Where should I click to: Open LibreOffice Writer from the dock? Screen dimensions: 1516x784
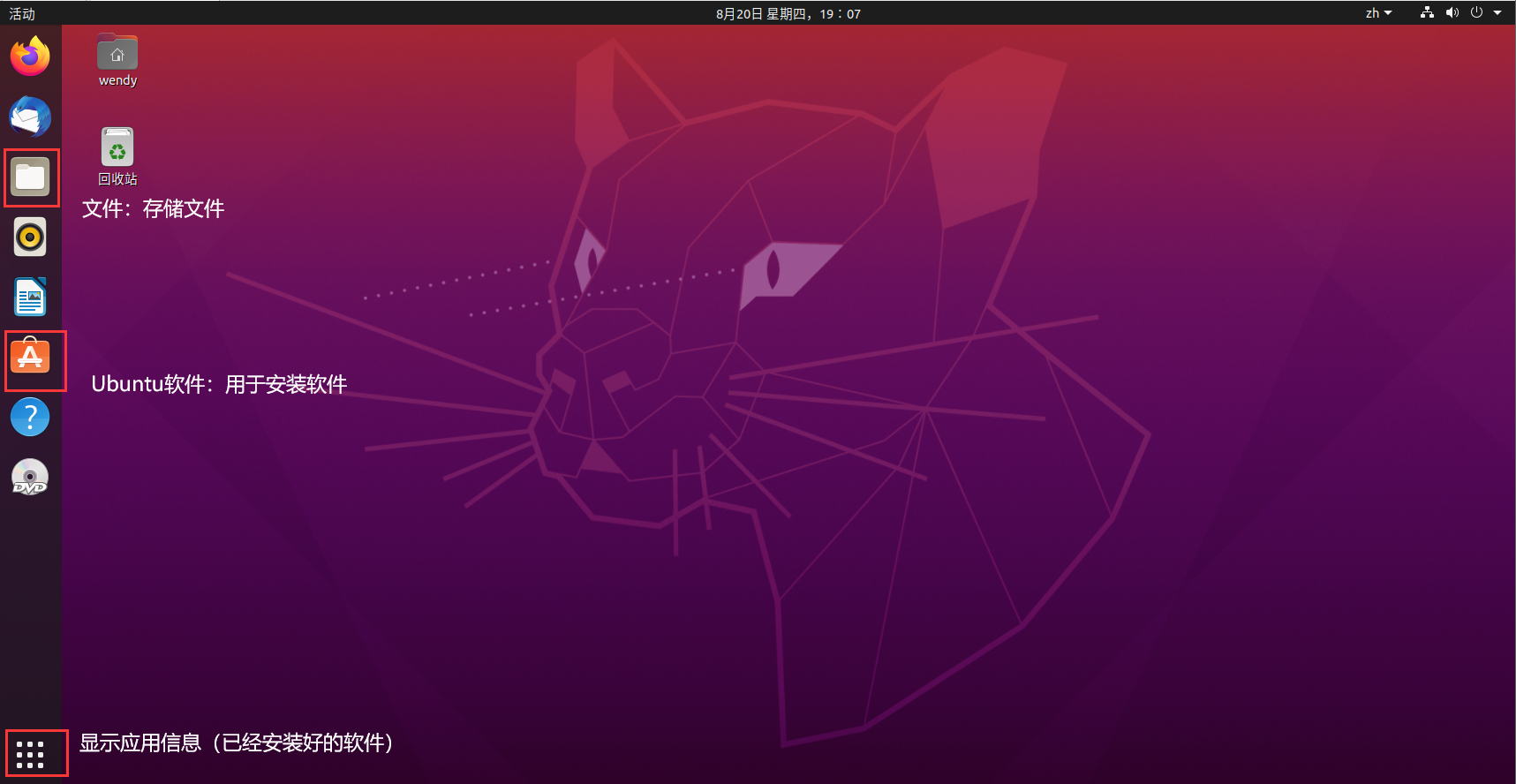30,297
